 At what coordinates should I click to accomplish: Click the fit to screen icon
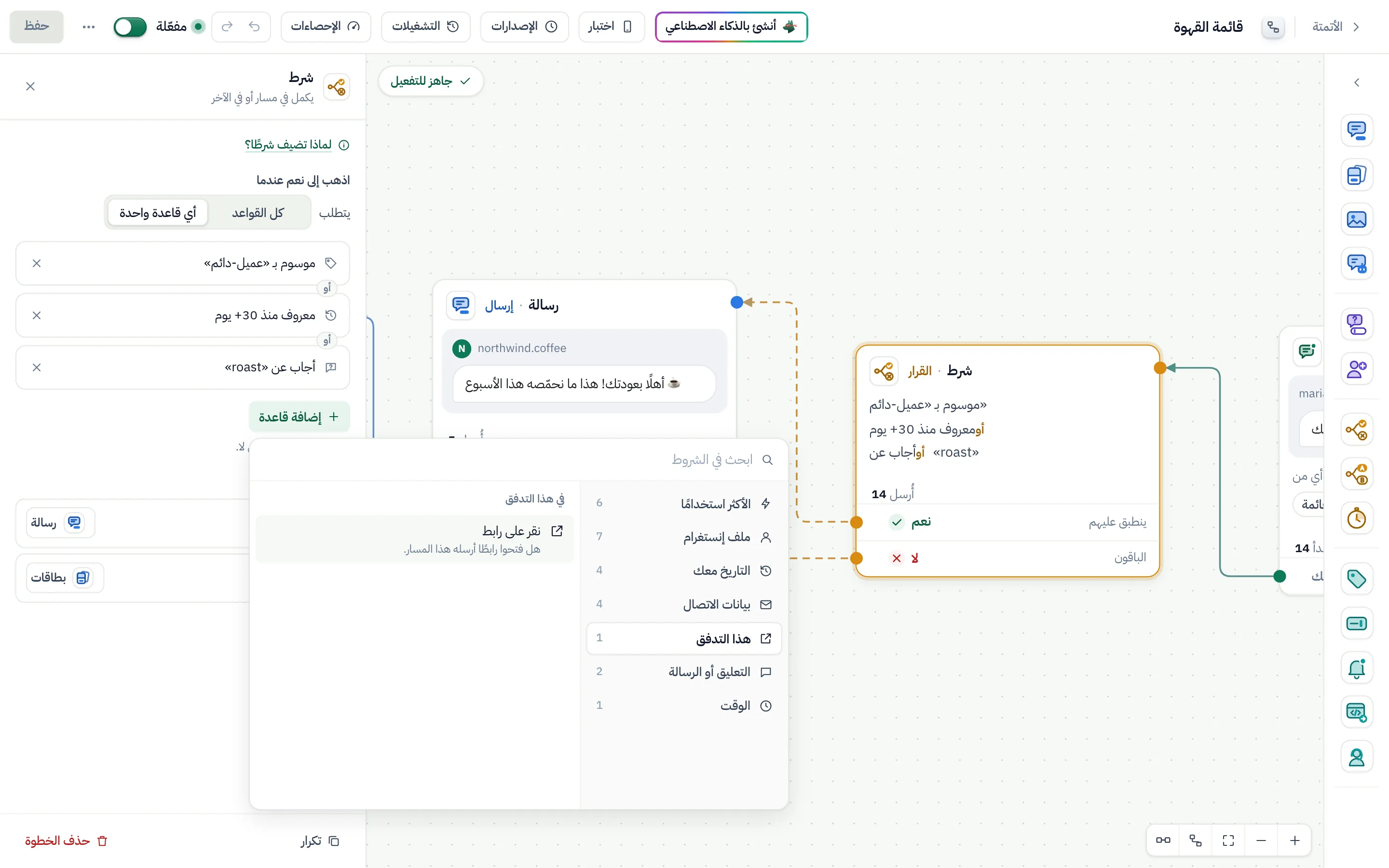(1228, 841)
